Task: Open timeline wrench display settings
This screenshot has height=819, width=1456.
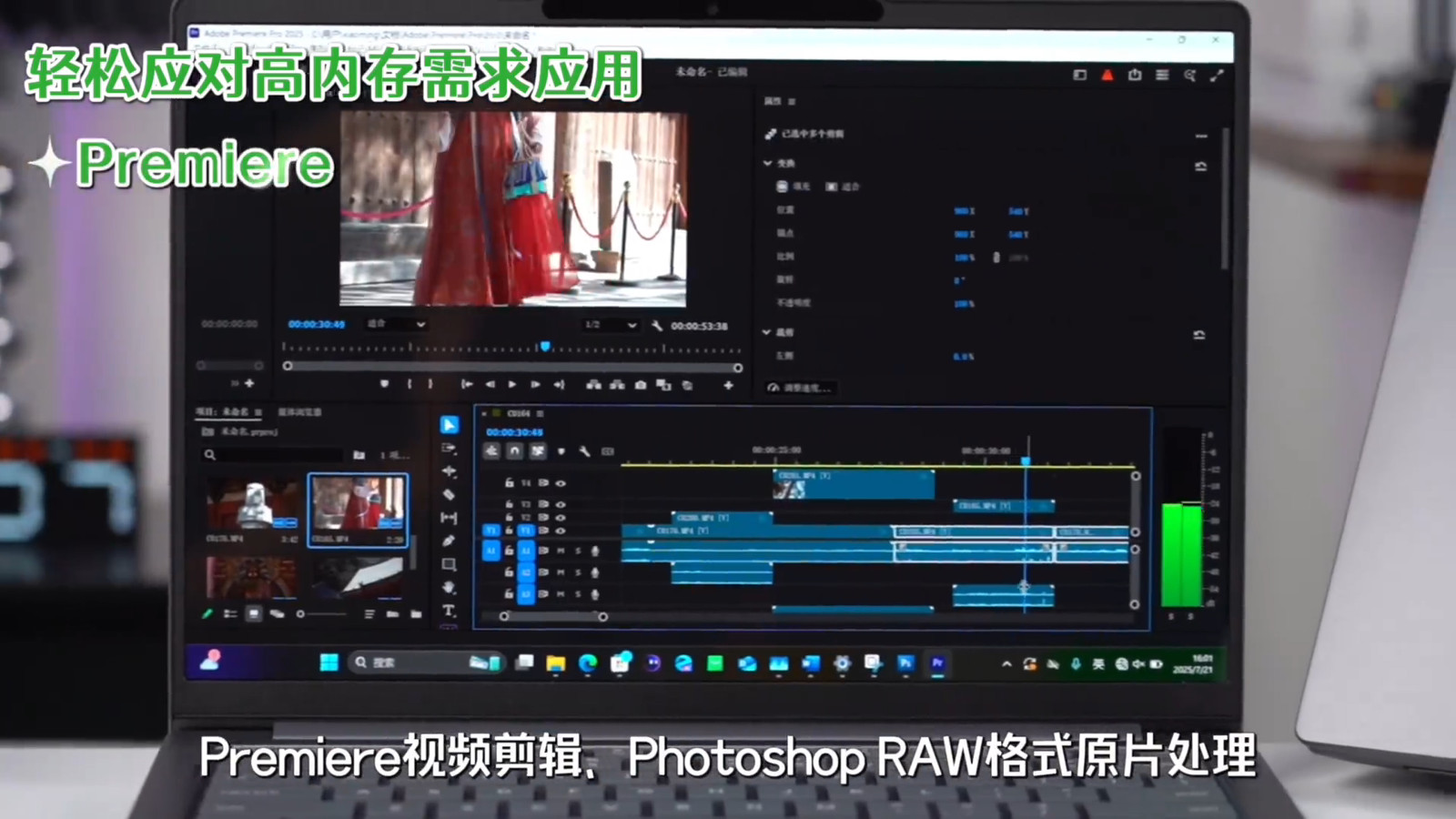Action: [x=584, y=450]
